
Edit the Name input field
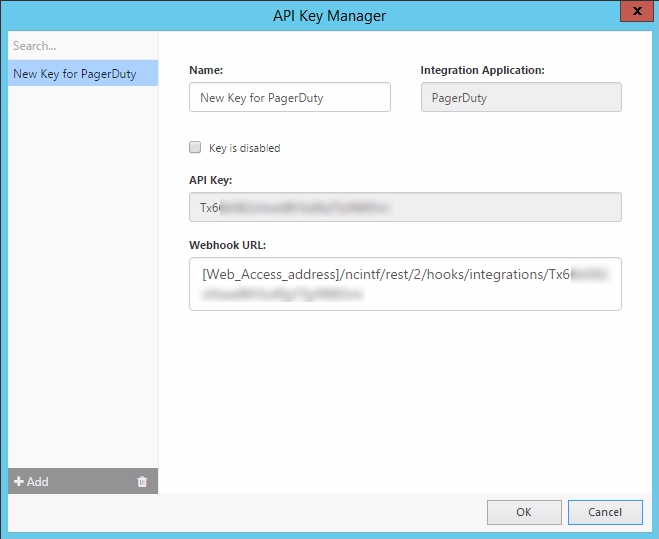[290, 97]
